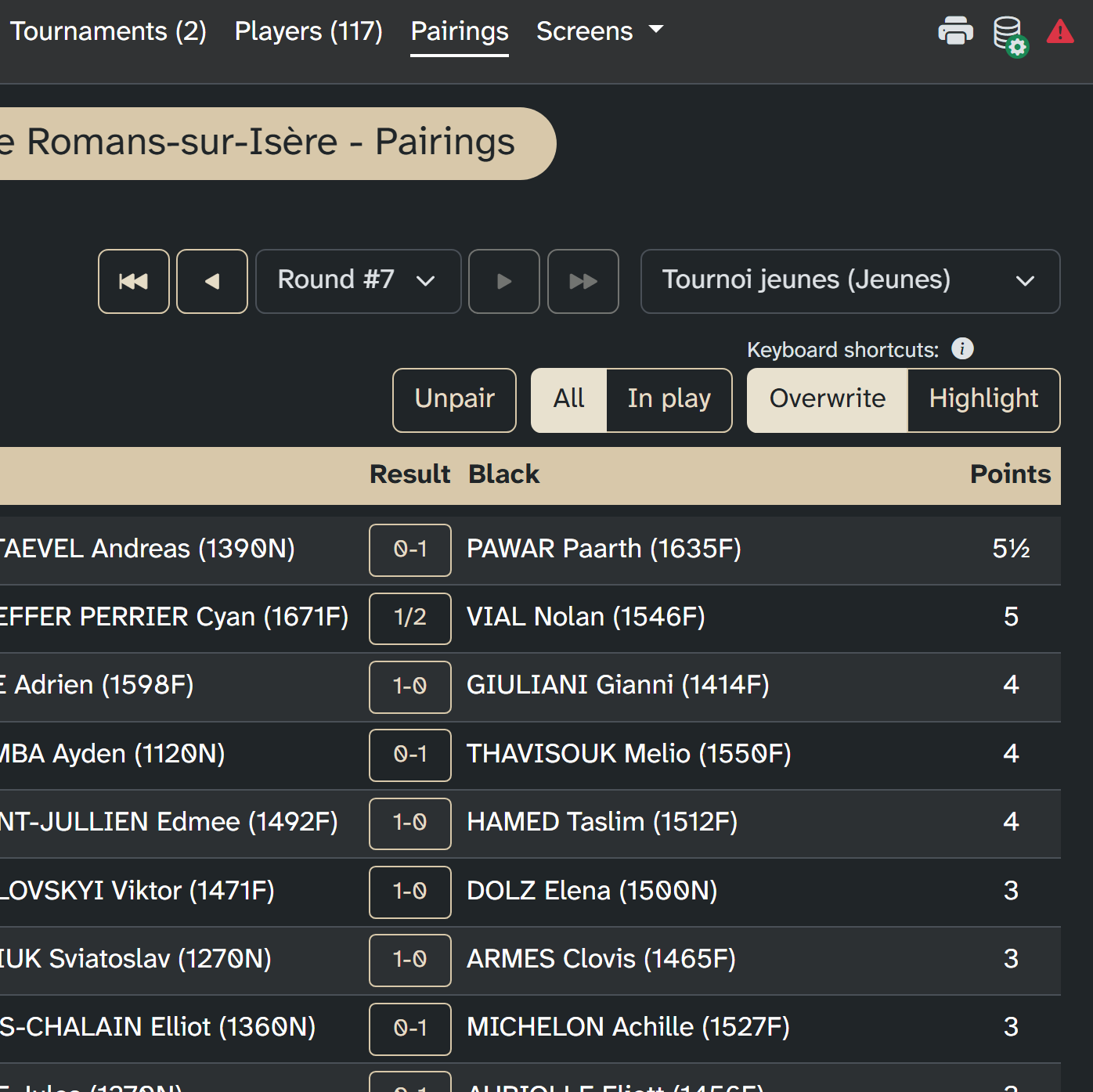This screenshot has width=1093, height=1092.
Task: Select player PAWAR Paarth (1635F)
Action: coord(604,549)
